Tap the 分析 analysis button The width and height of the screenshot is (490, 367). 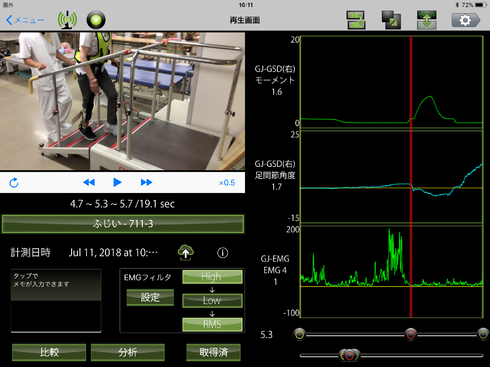pos(128,352)
